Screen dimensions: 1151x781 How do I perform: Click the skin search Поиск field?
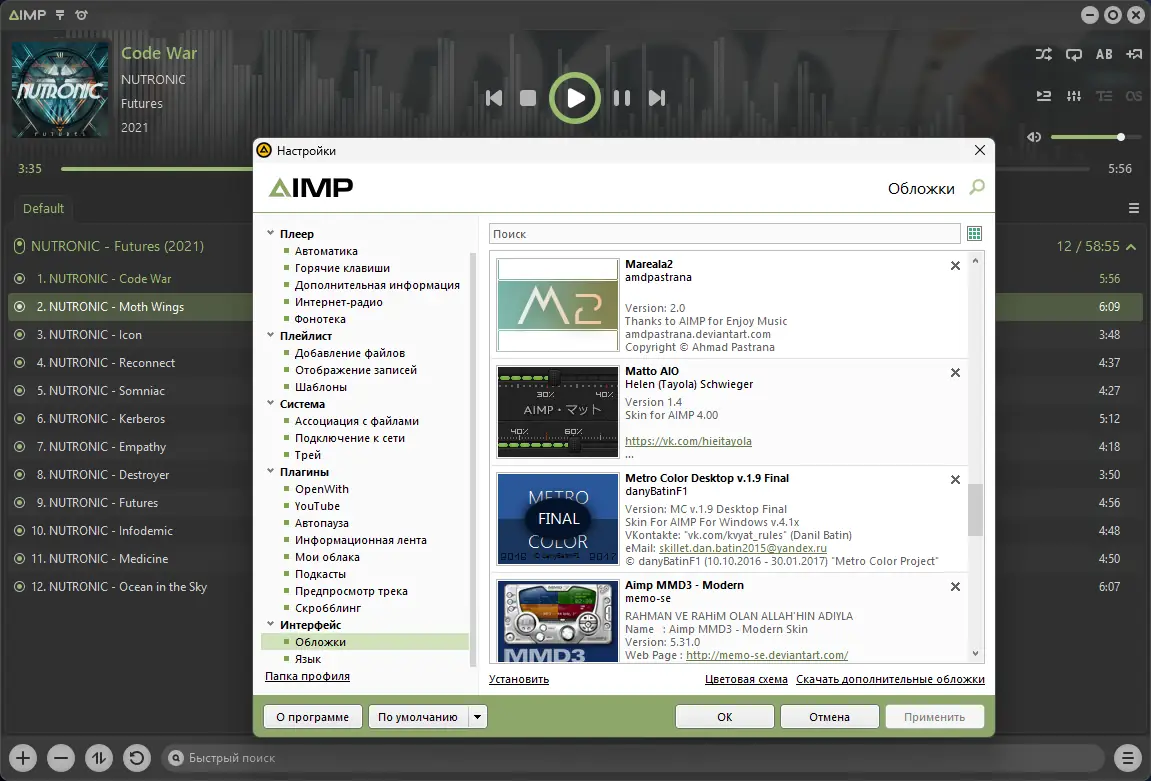coord(725,233)
